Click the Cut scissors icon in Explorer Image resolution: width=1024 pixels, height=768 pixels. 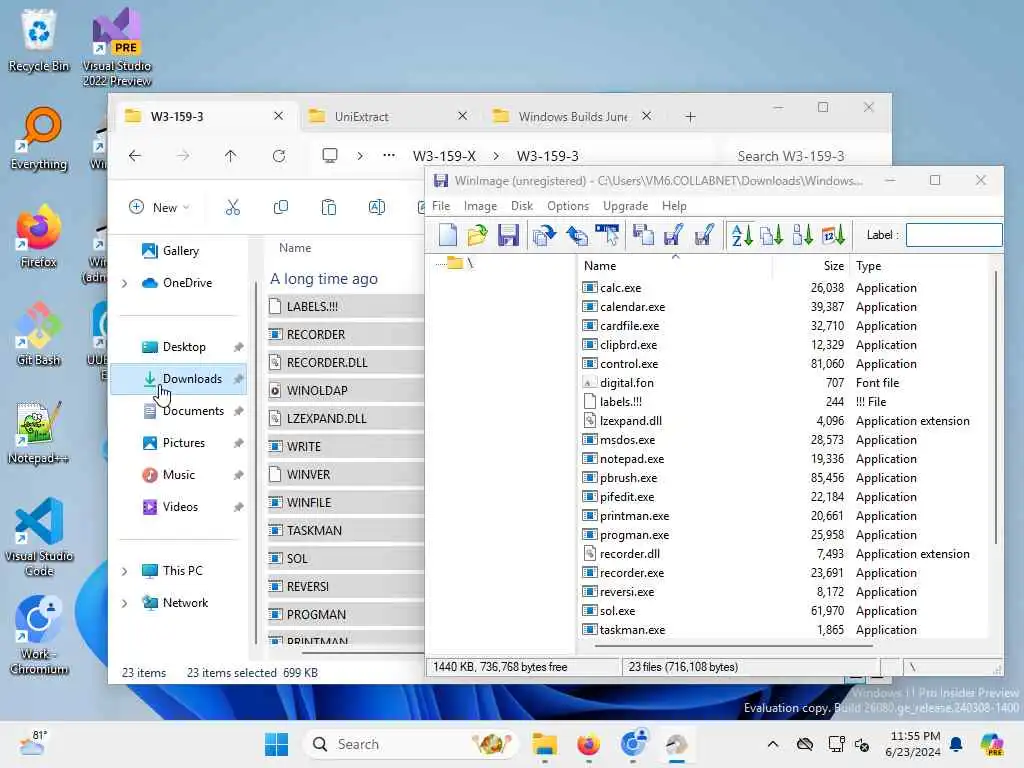pyautogui.click(x=232, y=208)
